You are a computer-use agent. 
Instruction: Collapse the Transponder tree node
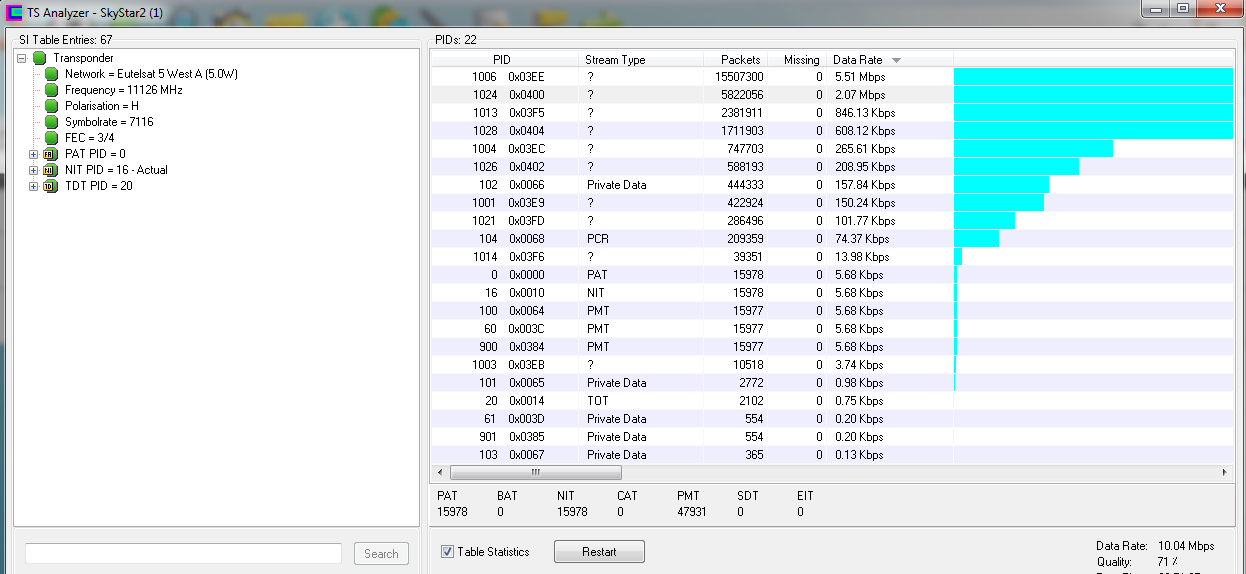coord(22,58)
